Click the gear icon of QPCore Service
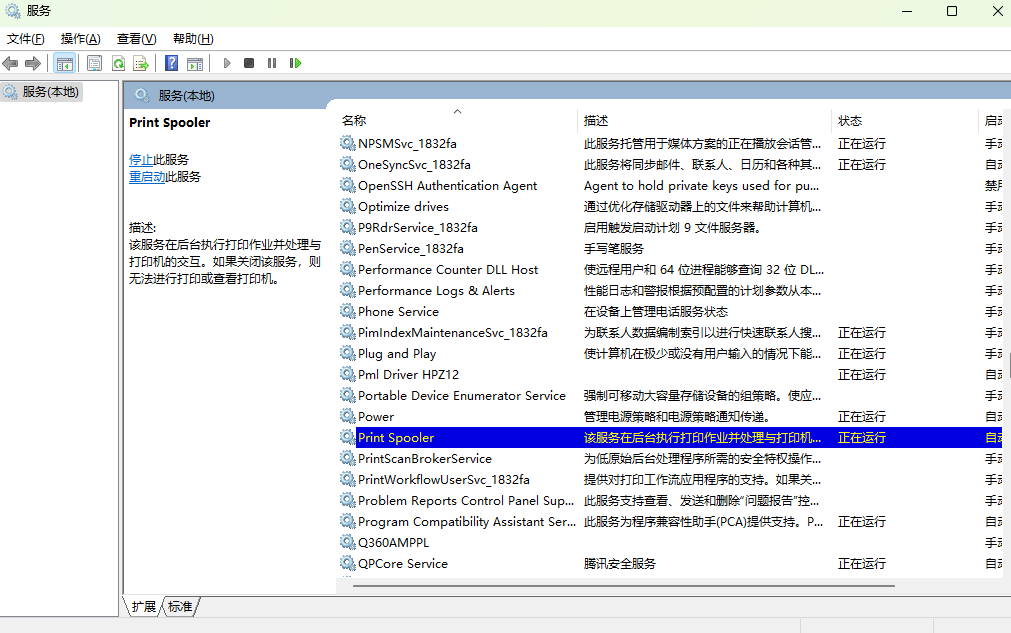Viewport: 1011px width, 633px height. [348, 563]
